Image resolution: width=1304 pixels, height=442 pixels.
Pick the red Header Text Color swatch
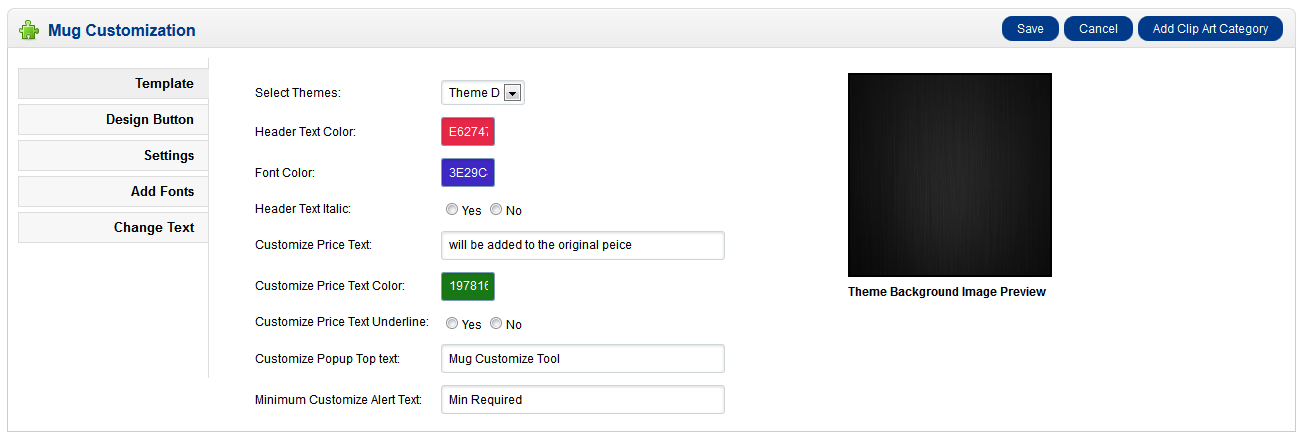pos(468,132)
